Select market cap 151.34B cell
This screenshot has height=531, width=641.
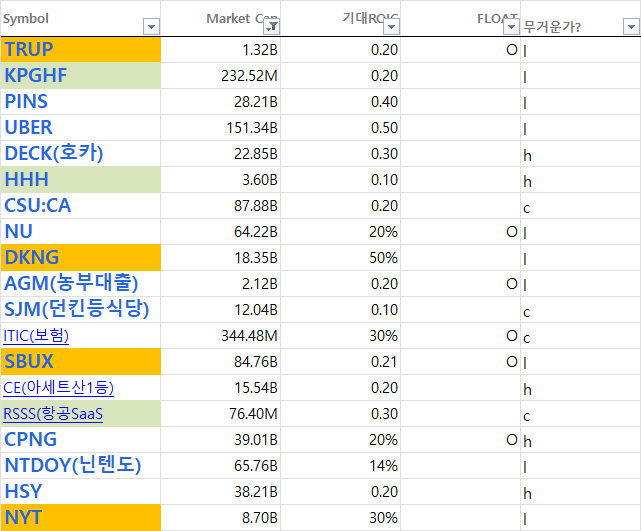click(x=221, y=128)
